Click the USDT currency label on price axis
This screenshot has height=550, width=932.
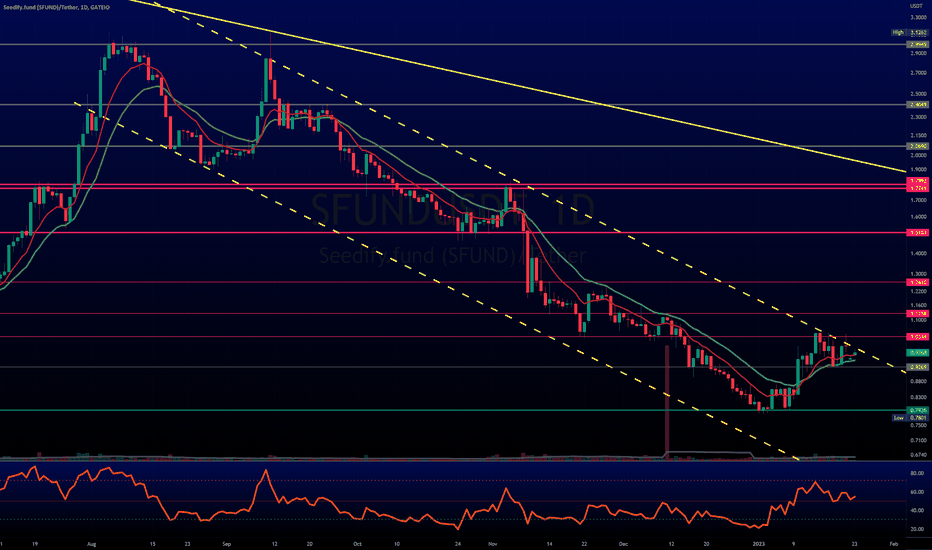click(915, 7)
